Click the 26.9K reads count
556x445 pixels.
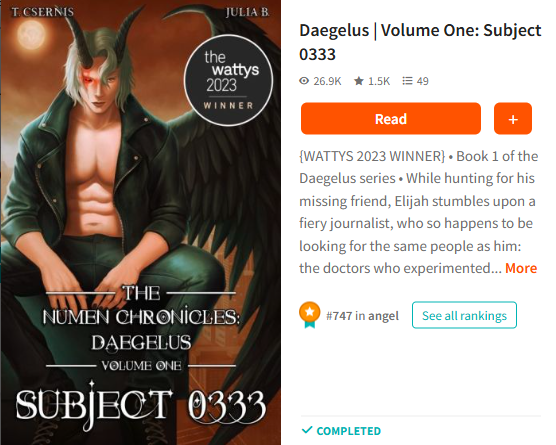pyautogui.click(x=327, y=81)
